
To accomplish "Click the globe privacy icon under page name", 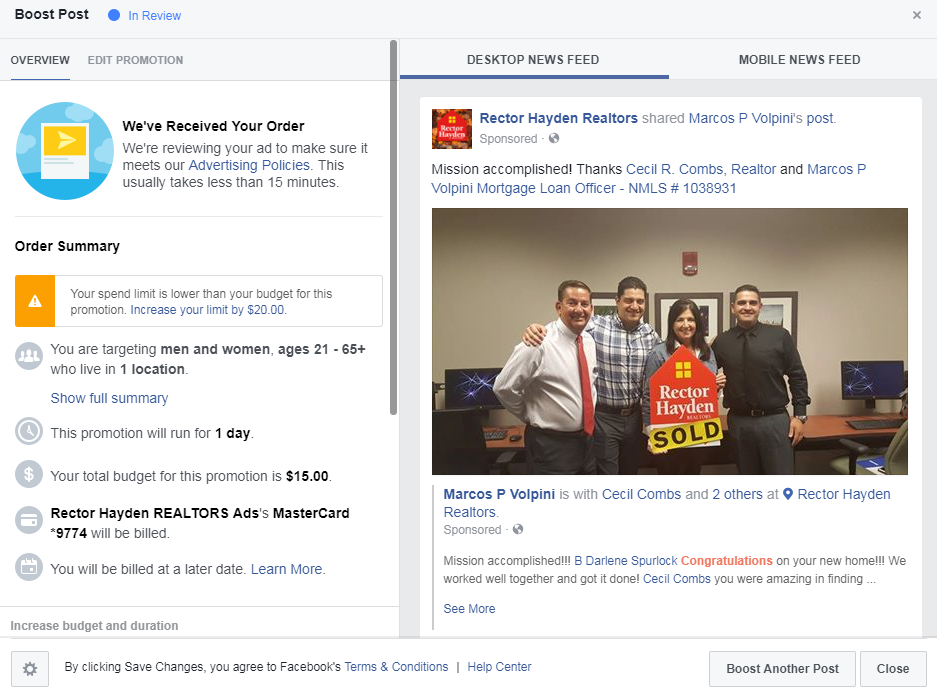I will 554,138.
